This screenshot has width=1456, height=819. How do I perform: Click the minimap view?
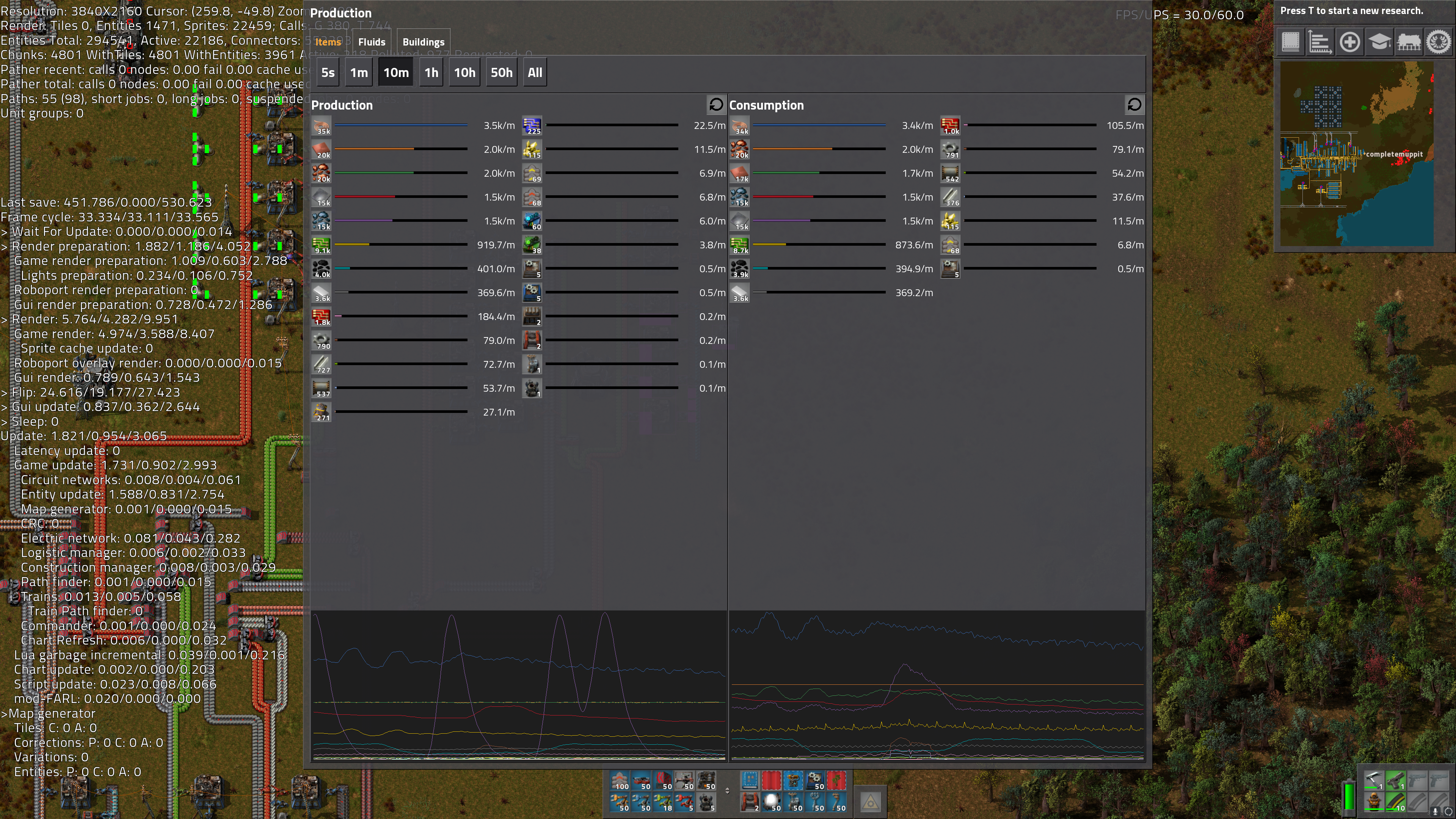[x=1357, y=154]
